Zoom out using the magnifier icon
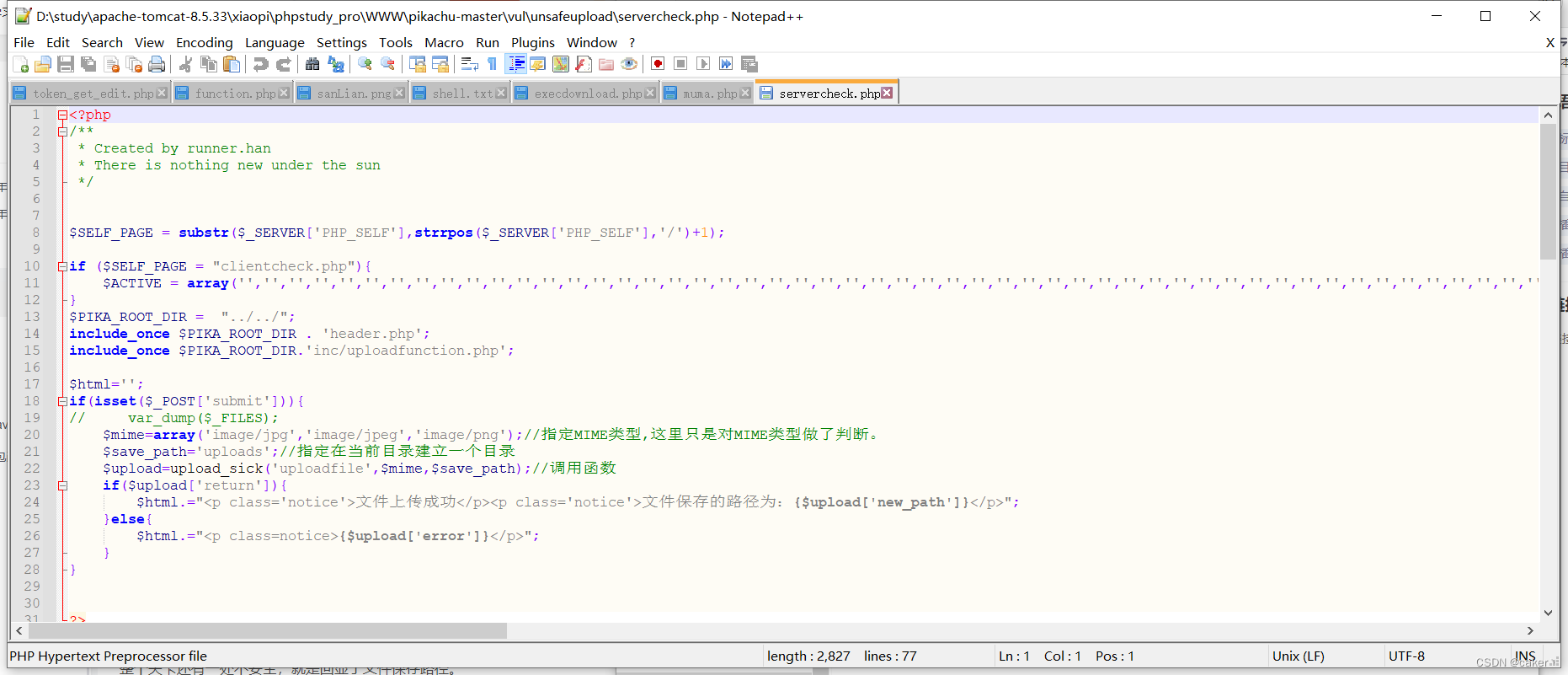 coord(387,64)
